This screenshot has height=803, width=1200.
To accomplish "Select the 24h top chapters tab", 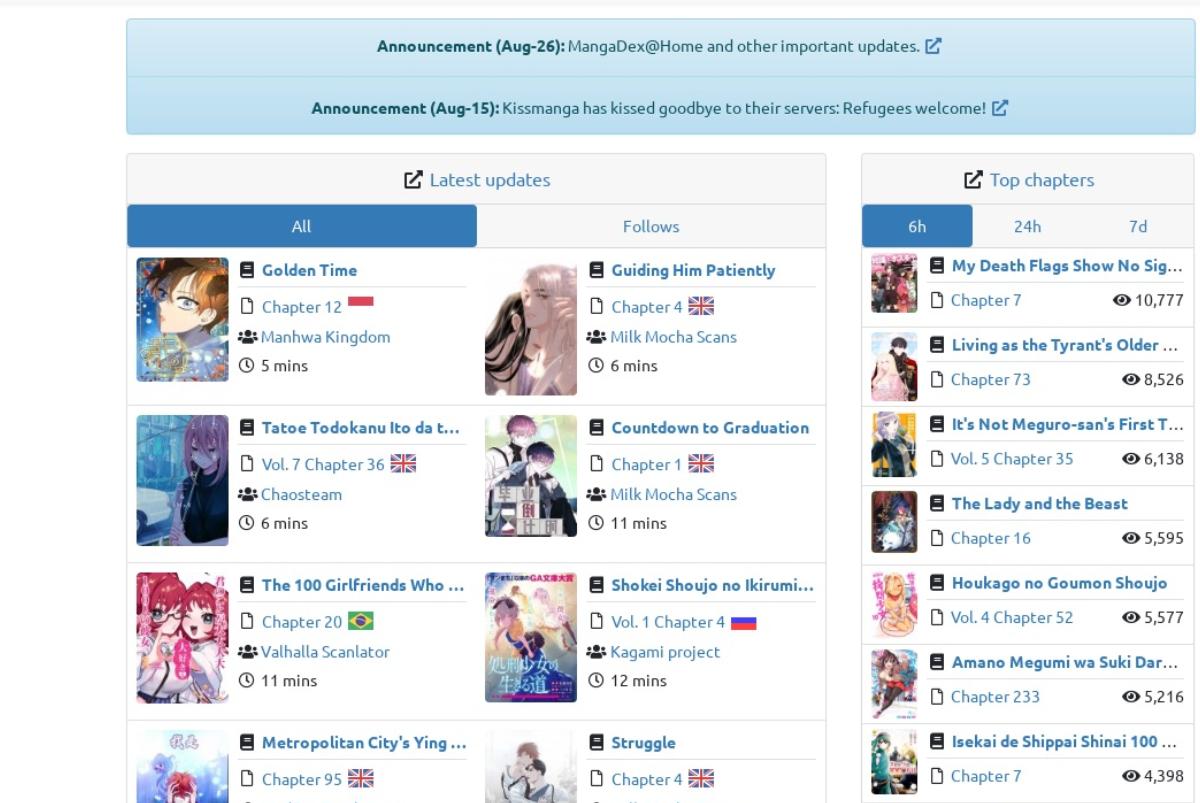I will click(1027, 226).
